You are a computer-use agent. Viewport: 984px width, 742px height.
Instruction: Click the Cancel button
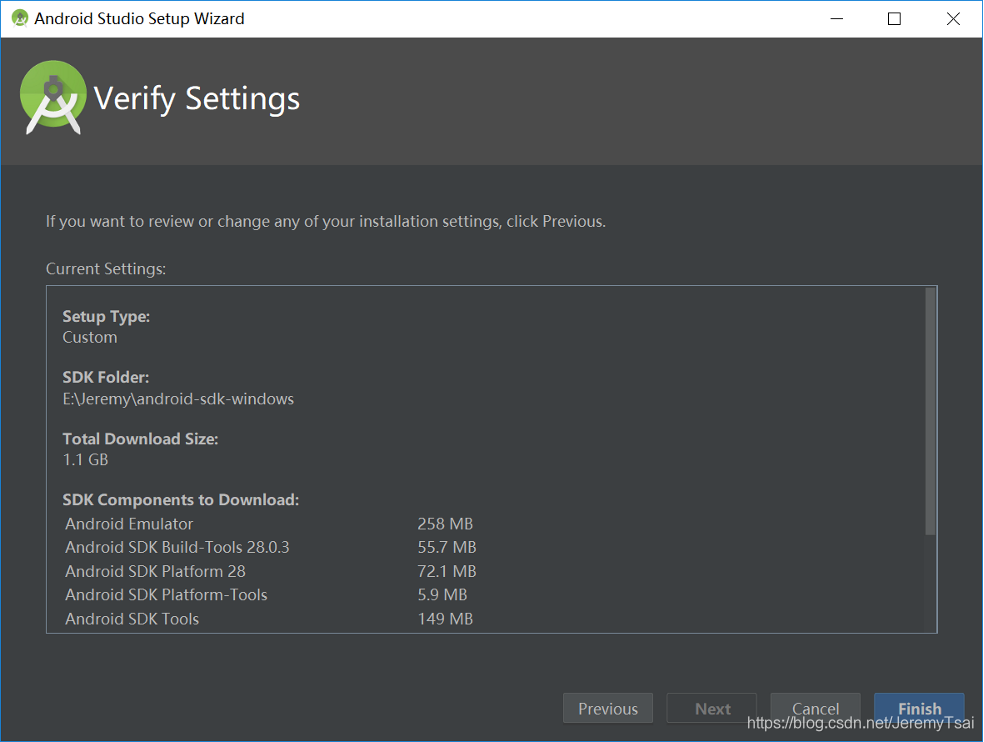click(x=815, y=708)
